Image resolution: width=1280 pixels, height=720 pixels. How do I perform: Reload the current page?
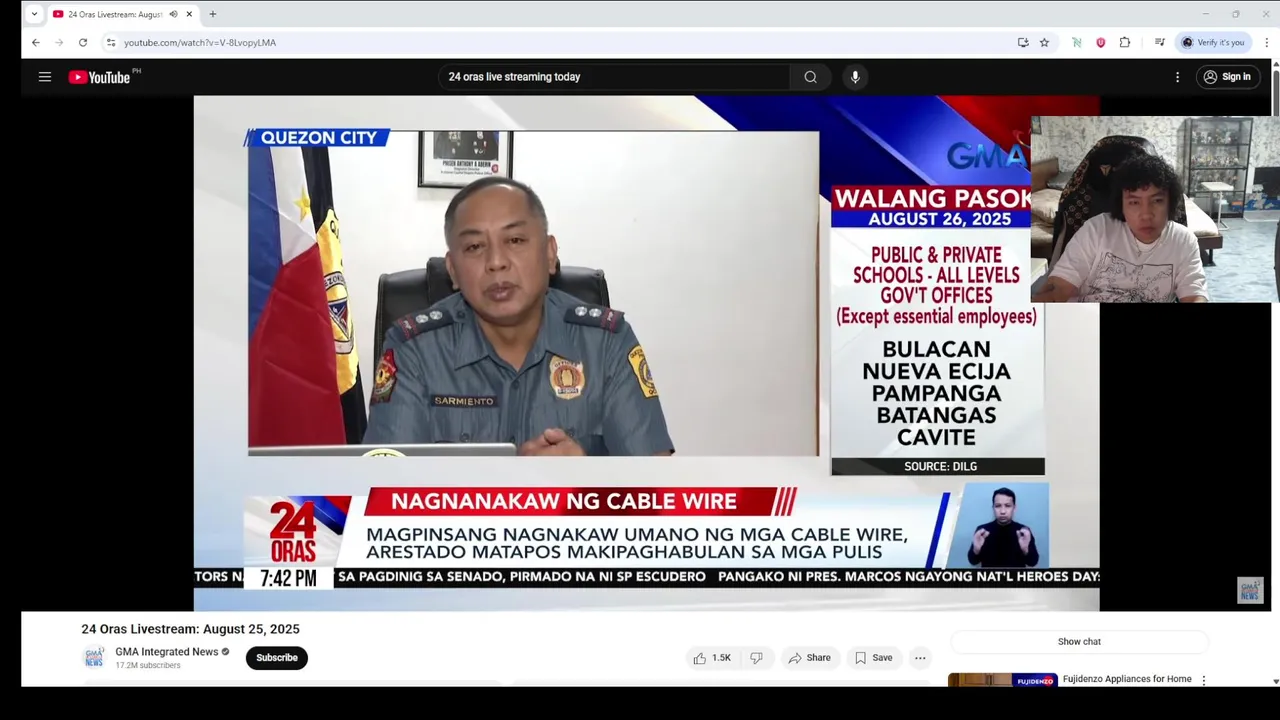click(x=83, y=42)
